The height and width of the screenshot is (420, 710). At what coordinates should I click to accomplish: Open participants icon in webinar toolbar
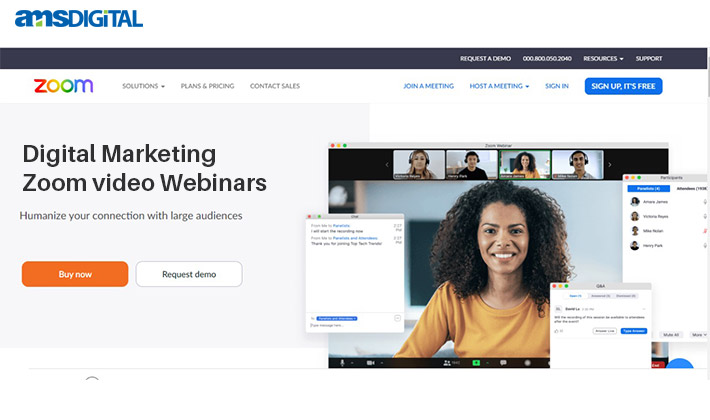[x=447, y=363]
